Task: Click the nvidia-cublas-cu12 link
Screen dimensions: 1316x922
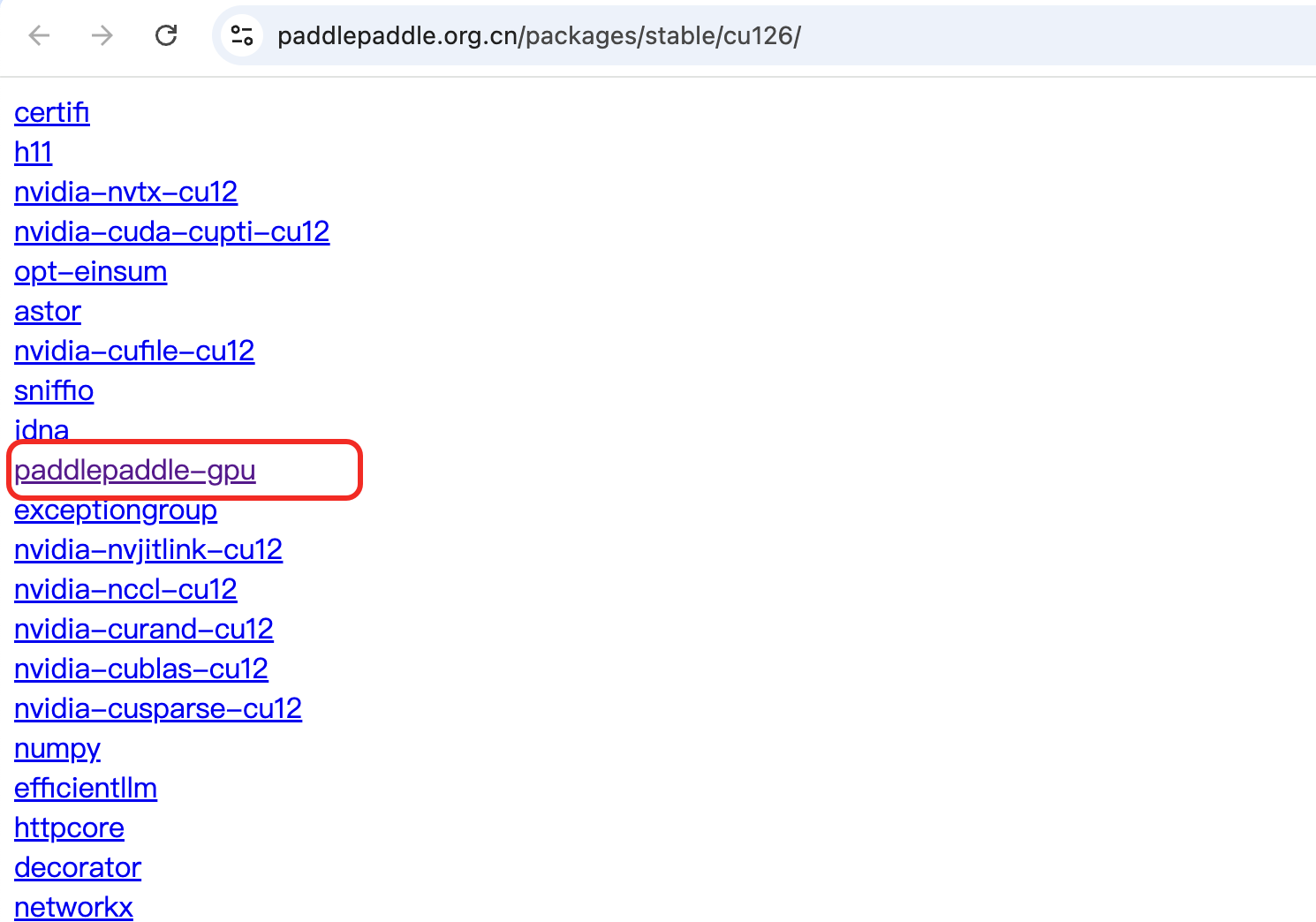Action: (140, 669)
